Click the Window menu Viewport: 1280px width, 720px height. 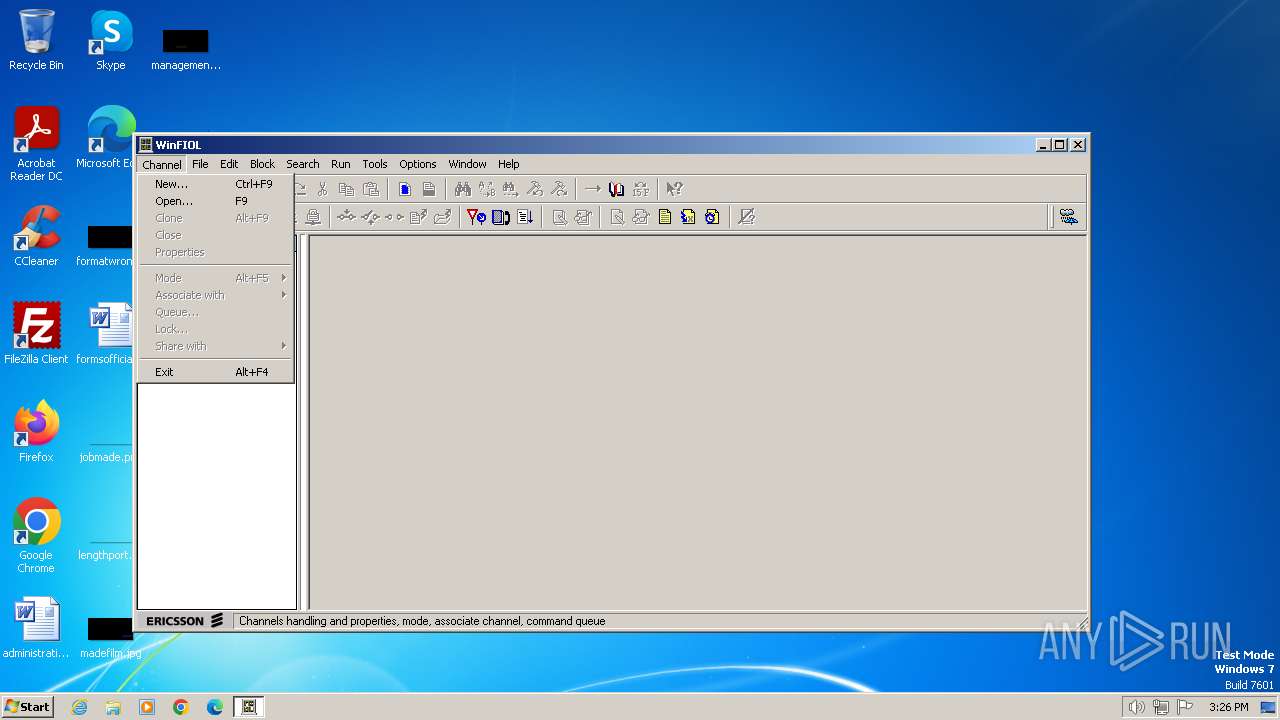467,164
